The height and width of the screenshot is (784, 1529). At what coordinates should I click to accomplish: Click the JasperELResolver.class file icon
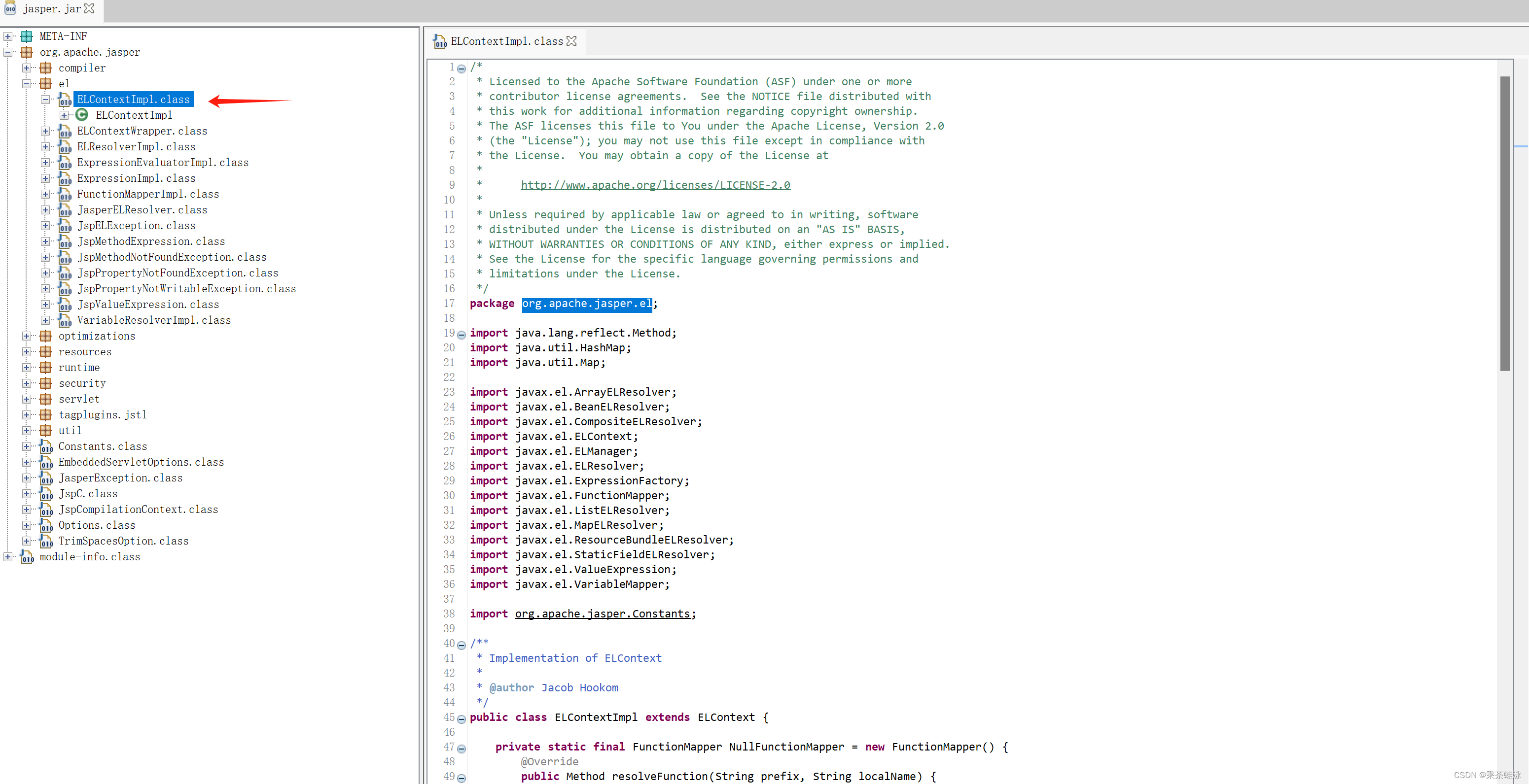coord(65,210)
